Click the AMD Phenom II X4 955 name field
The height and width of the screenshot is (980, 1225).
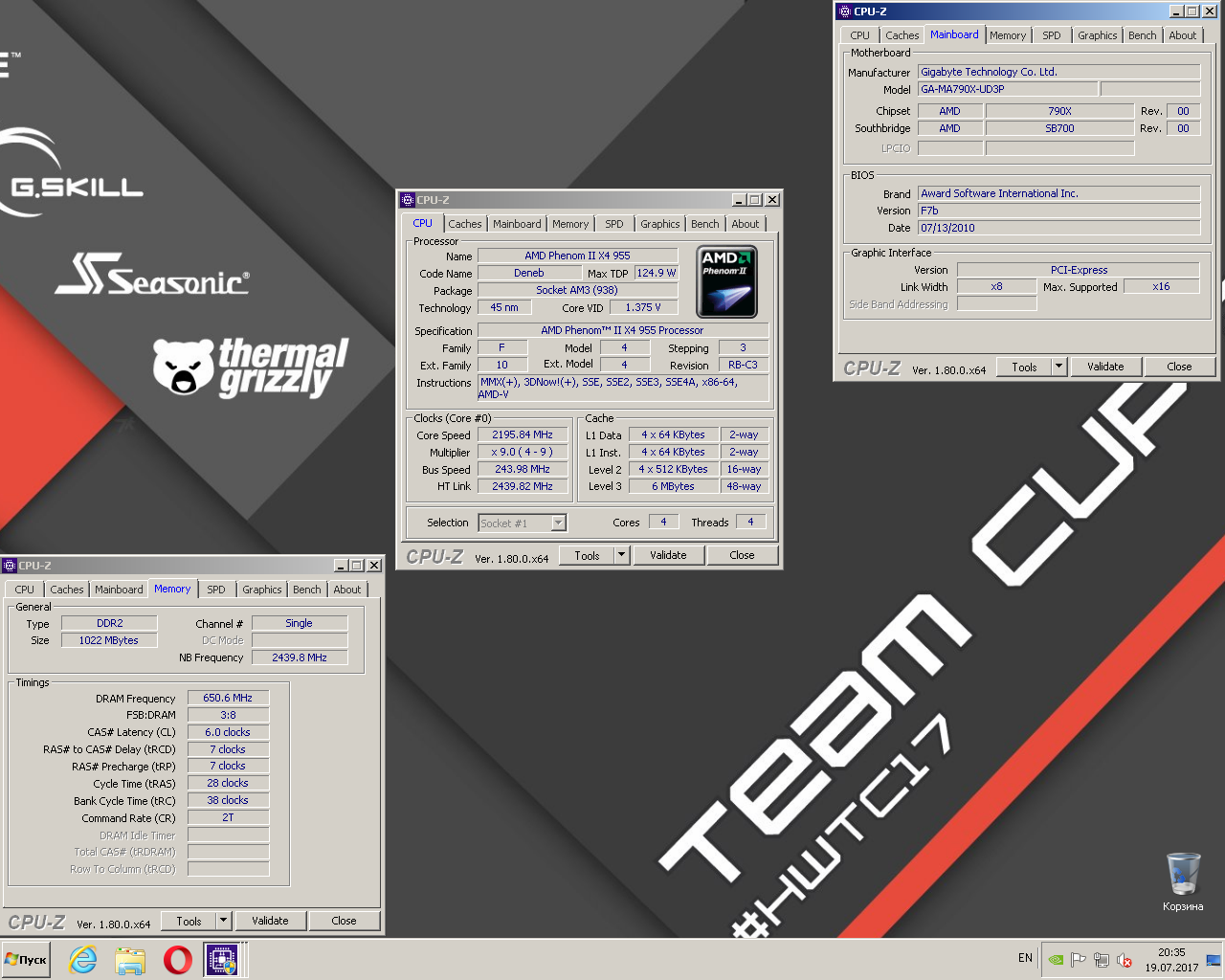point(578,256)
